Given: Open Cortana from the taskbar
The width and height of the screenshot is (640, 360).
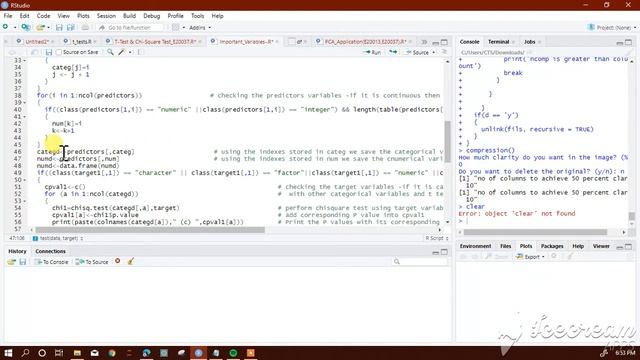Looking at the screenshot, I should click(x=42, y=353).
